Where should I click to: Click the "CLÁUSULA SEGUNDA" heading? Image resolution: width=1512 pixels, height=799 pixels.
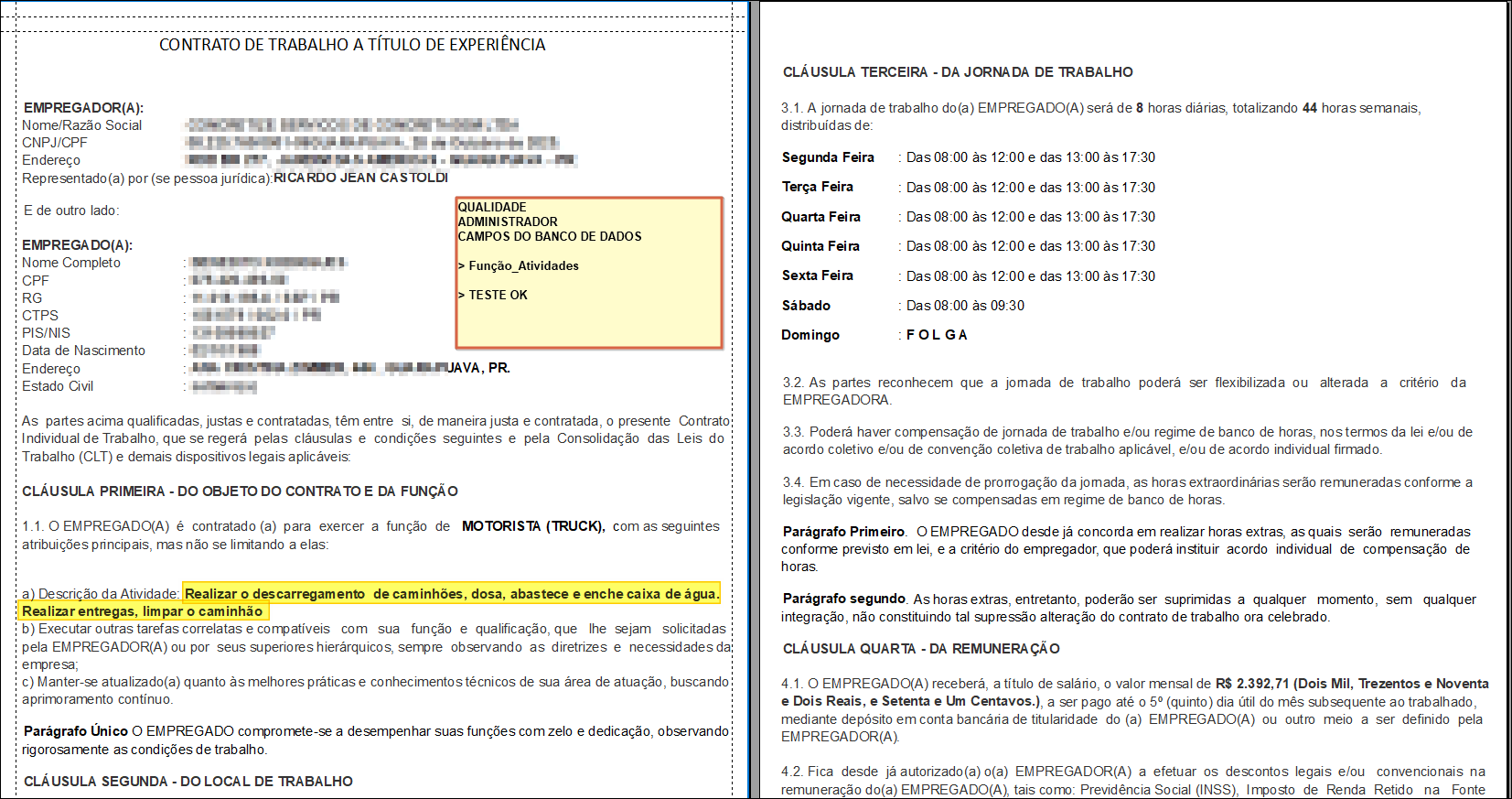(188, 782)
